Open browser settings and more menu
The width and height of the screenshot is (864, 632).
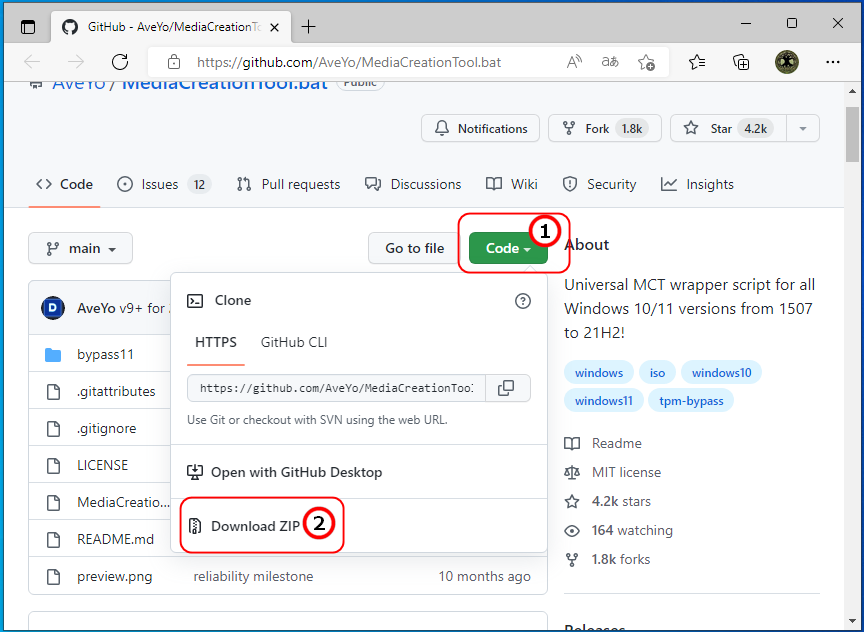(833, 62)
